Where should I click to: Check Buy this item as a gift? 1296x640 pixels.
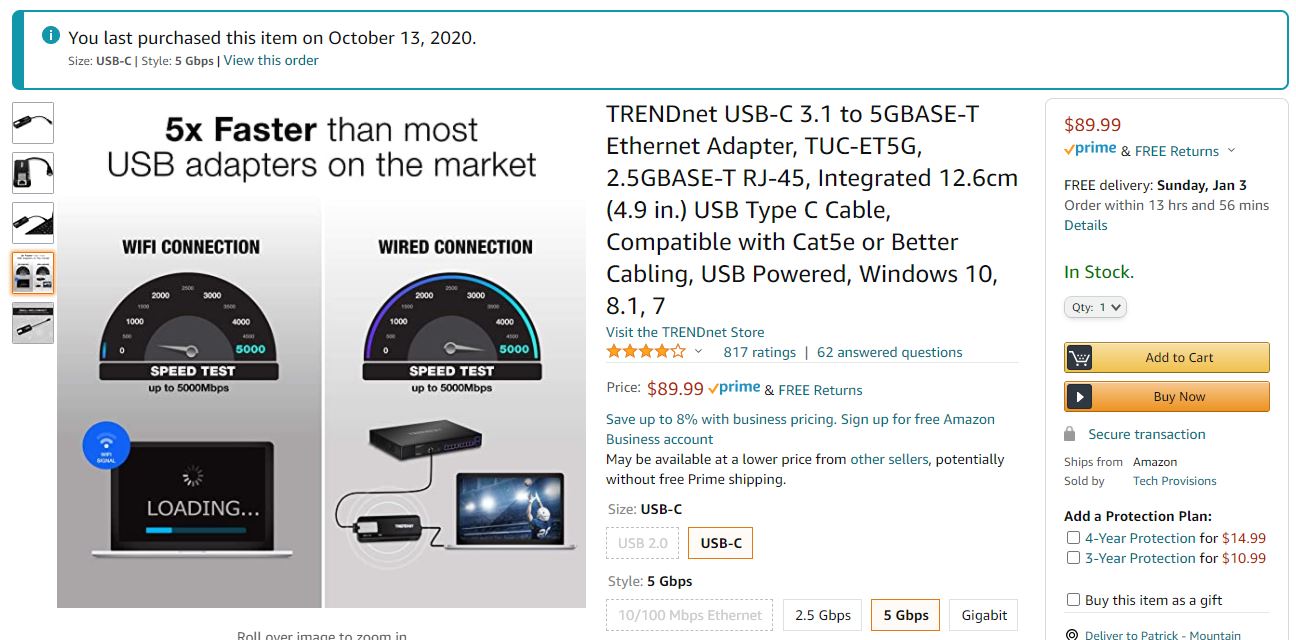[1073, 600]
